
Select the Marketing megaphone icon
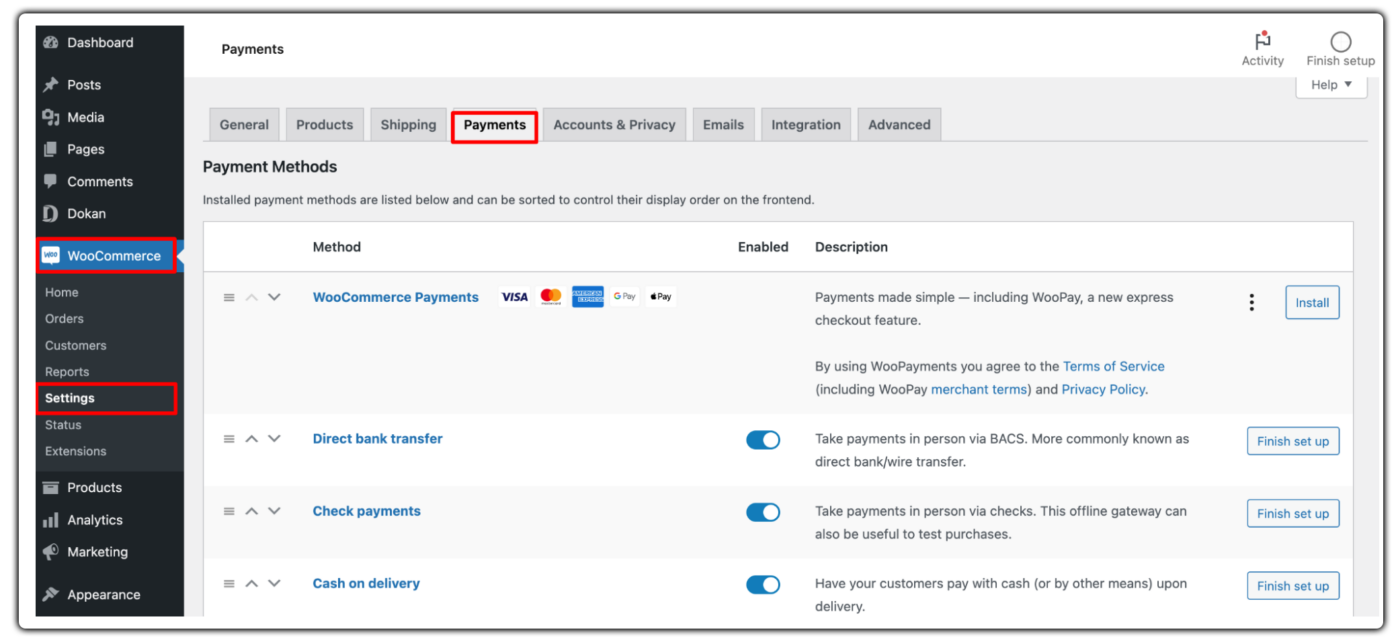coord(51,551)
